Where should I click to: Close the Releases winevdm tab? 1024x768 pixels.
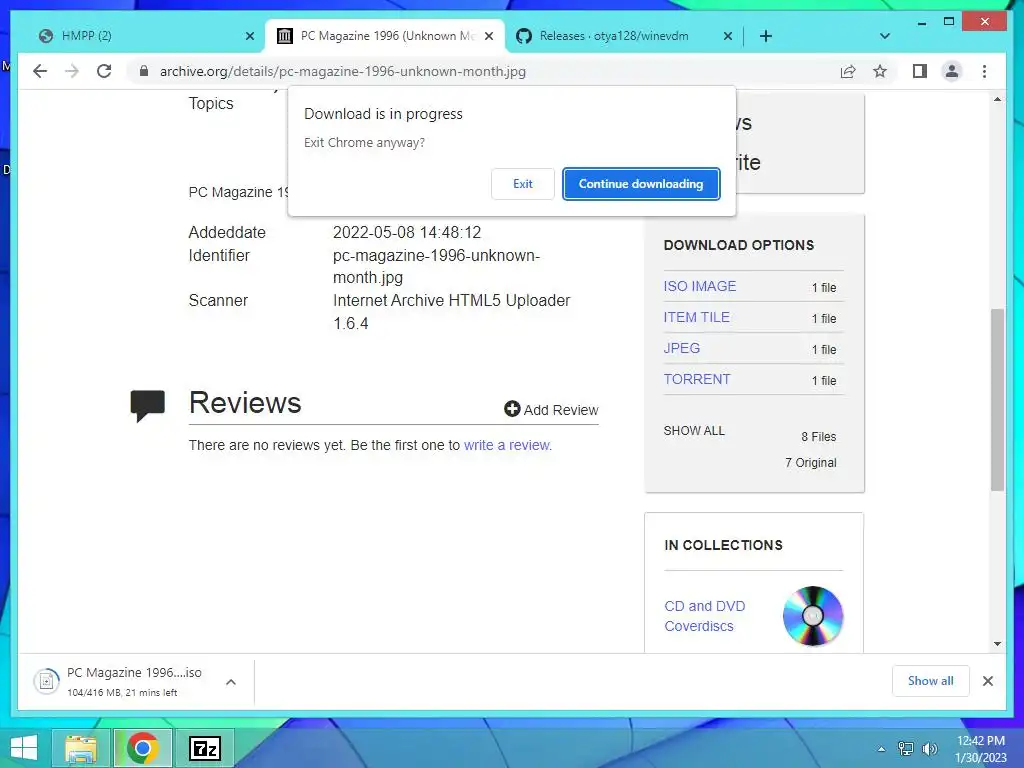tap(728, 37)
